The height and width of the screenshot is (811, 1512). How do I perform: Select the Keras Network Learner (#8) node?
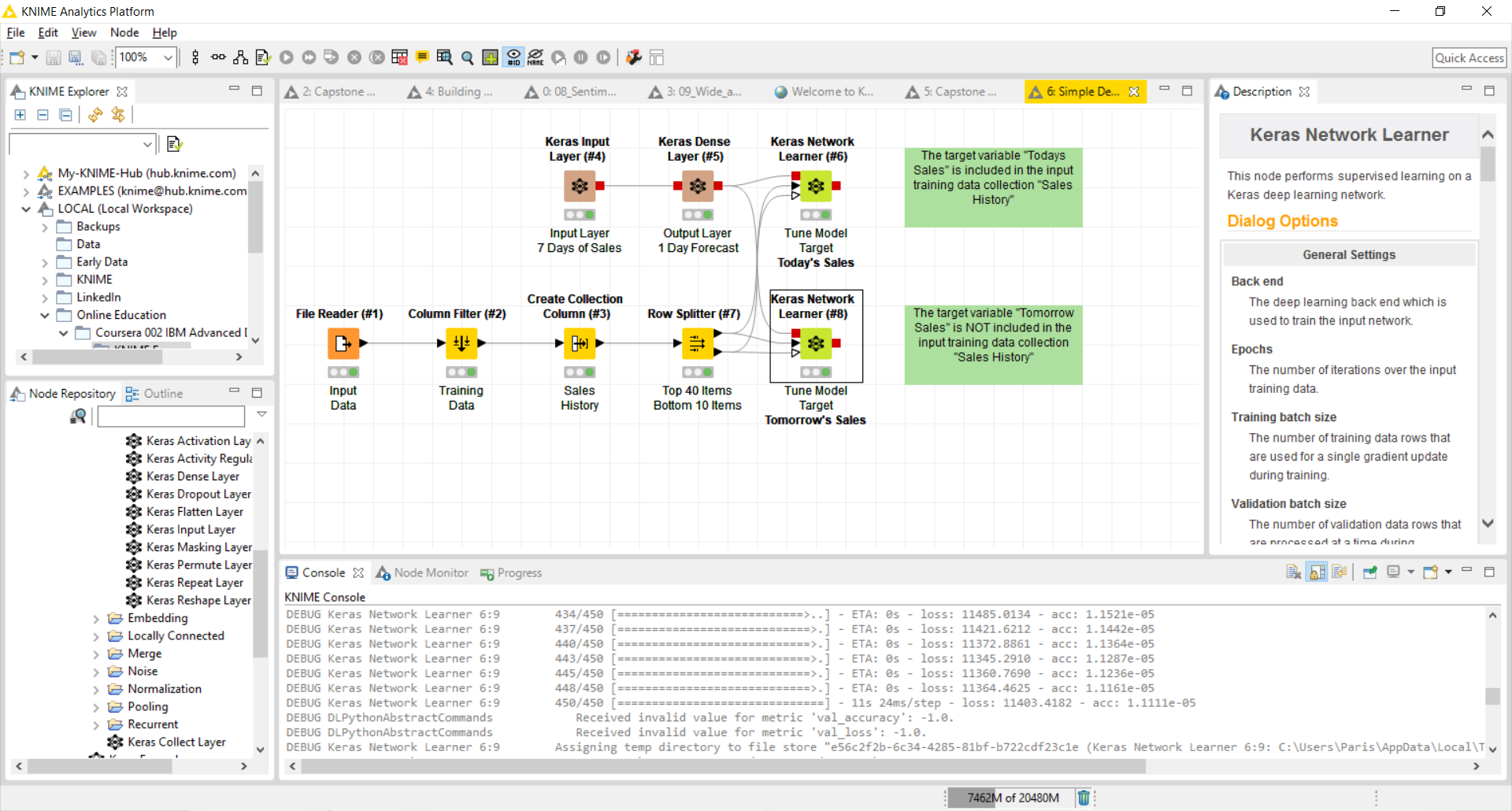click(816, 343)
